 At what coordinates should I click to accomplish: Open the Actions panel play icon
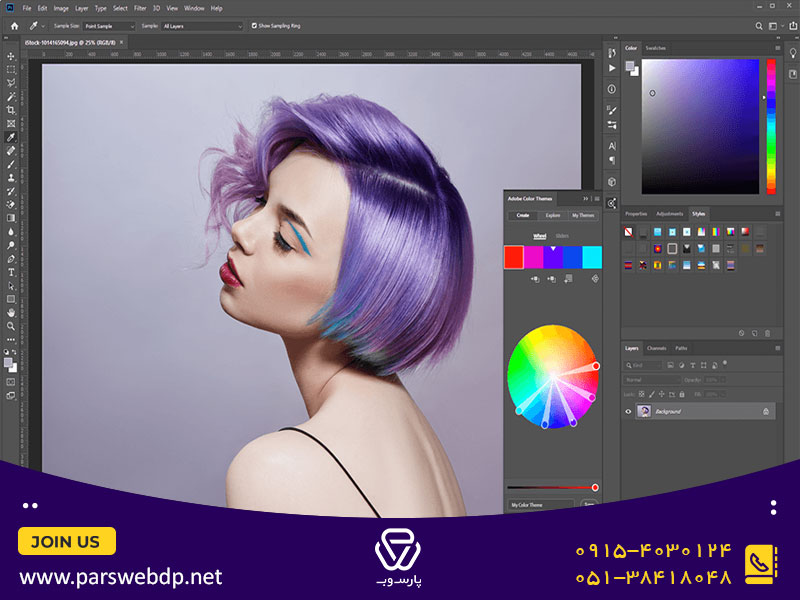tap(612, 68)
